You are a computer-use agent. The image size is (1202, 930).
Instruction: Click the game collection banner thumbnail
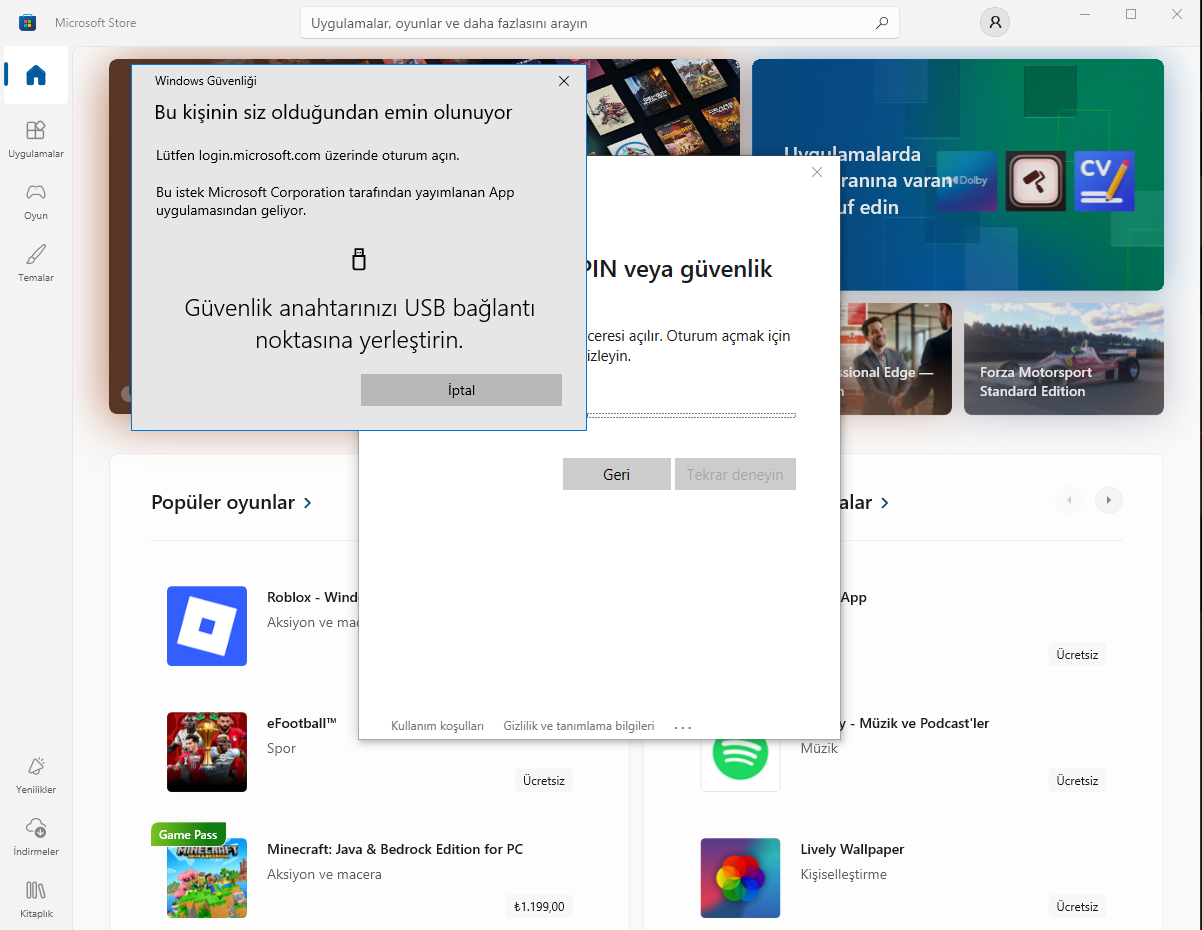click(663, 107)
